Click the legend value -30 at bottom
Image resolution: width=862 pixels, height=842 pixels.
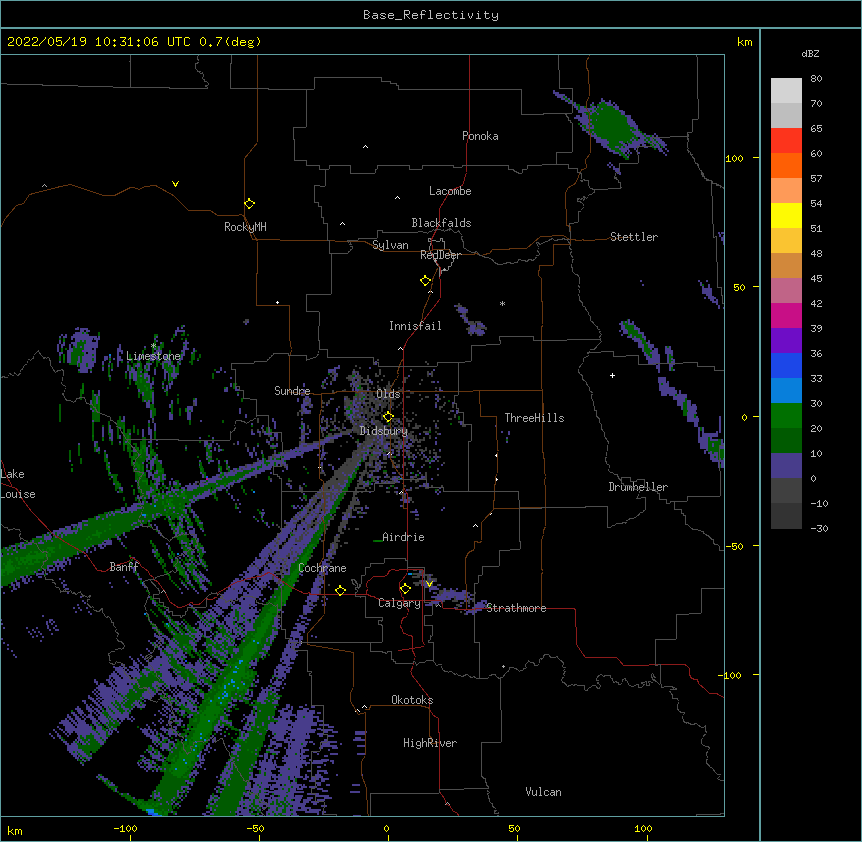(x=819, y=528)
